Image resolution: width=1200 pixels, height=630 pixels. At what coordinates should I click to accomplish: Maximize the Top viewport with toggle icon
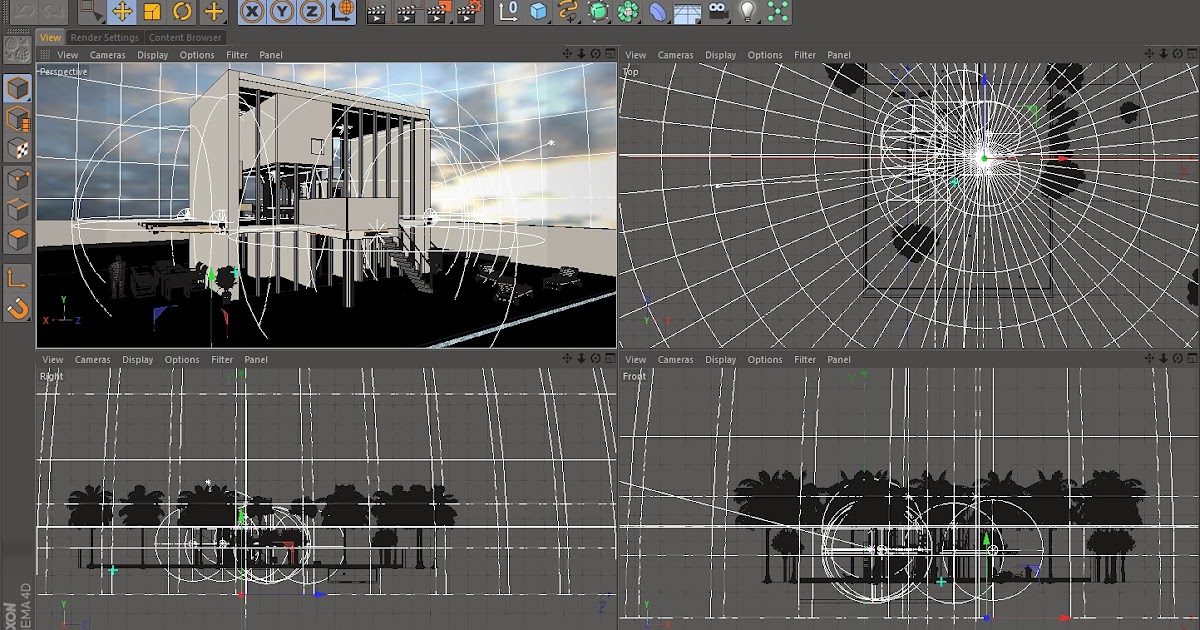(1192, 54)
